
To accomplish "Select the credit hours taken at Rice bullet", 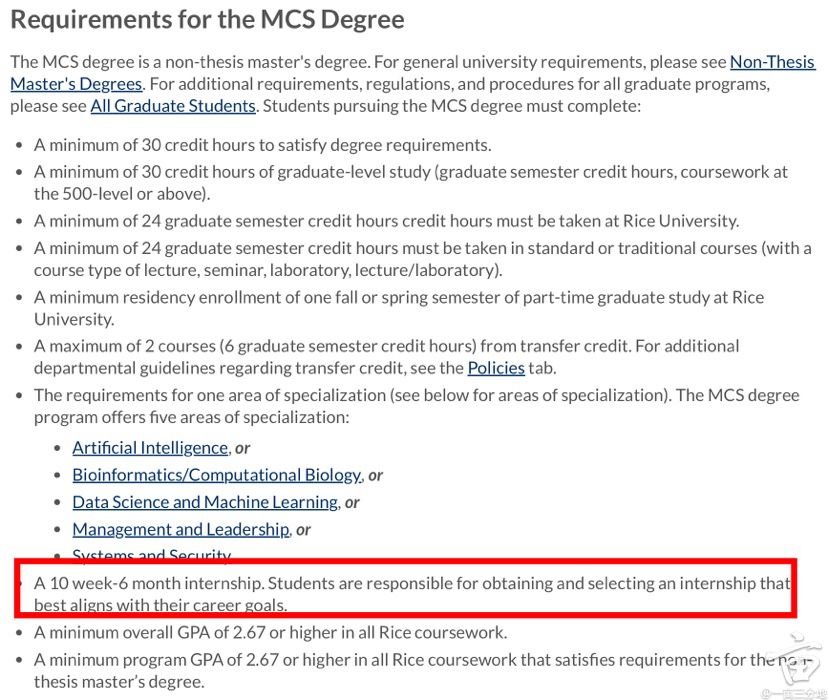I will click(386, 220).
